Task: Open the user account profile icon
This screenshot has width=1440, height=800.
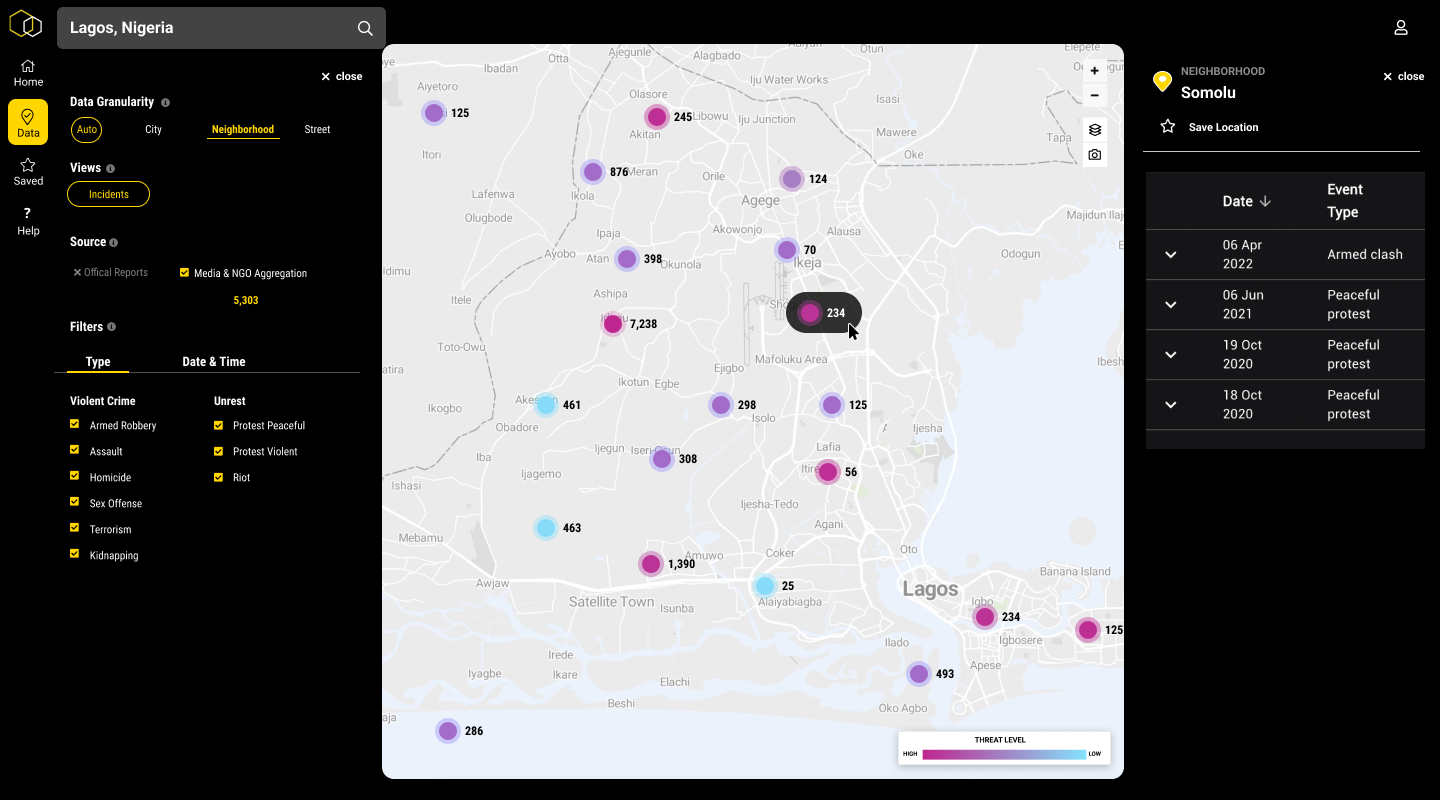Action: tap(1401, 28)
